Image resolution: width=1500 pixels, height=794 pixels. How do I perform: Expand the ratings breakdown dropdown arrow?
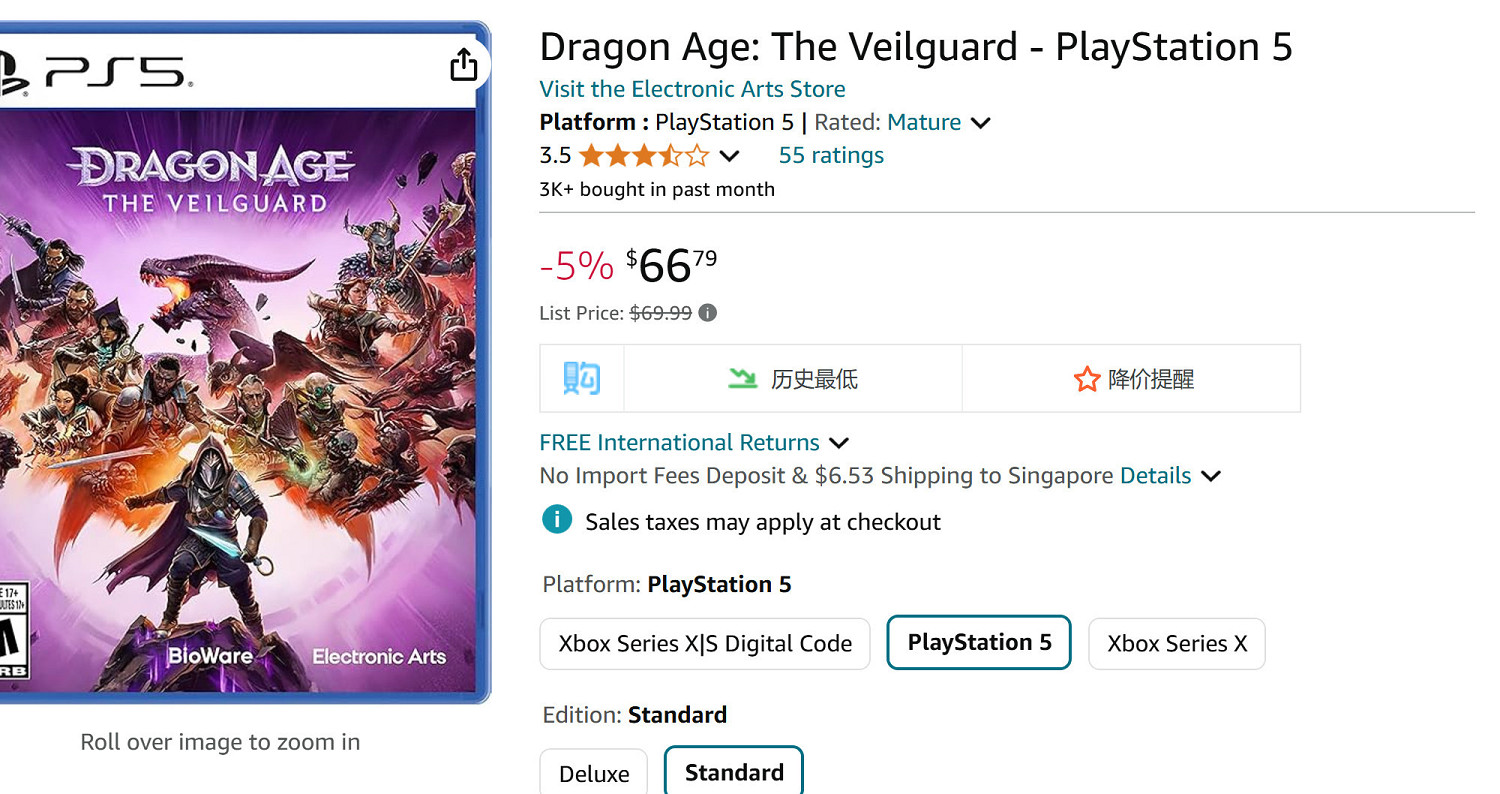pos(729,156)
